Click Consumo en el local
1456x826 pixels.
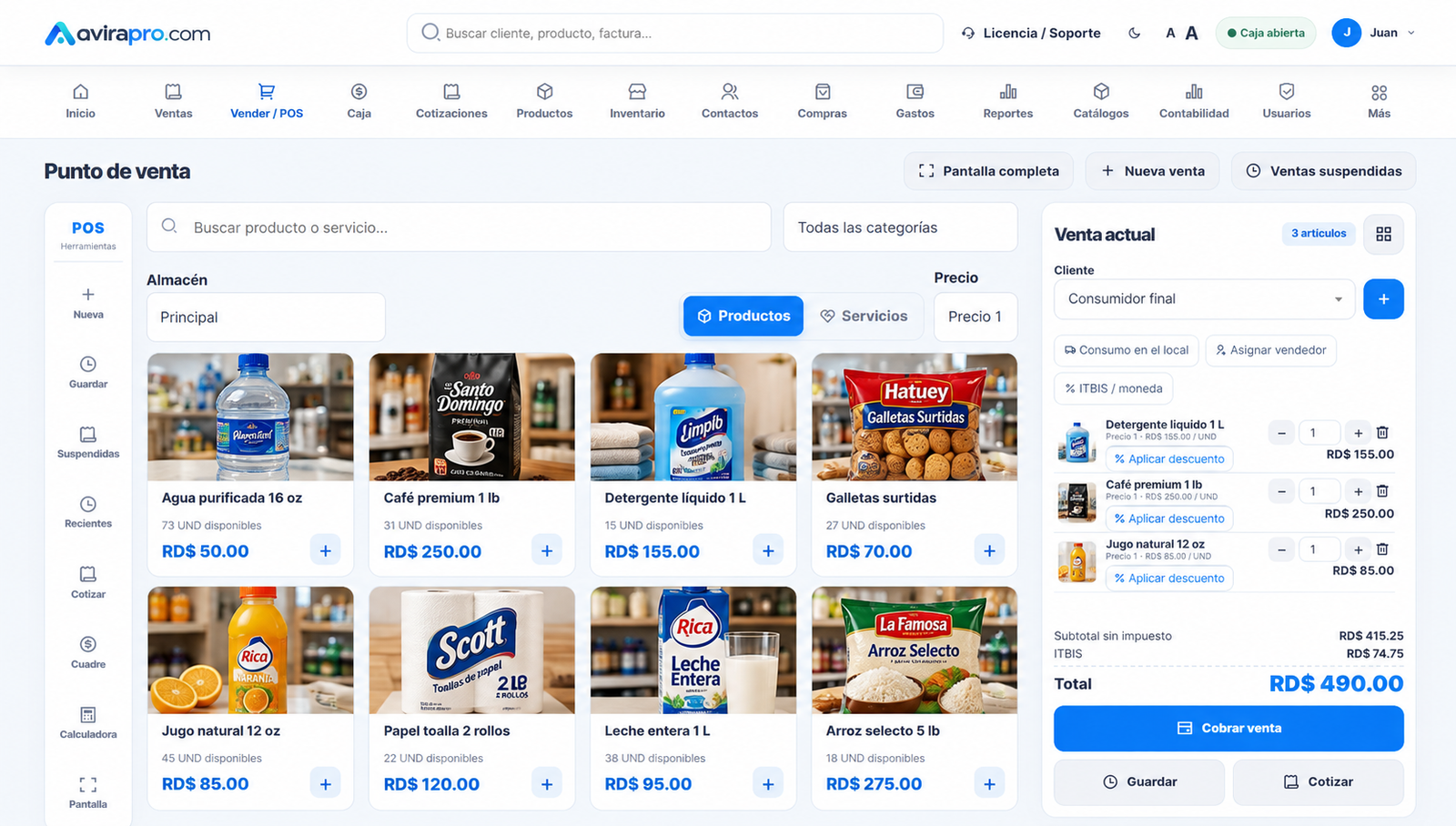(1126, 350)
